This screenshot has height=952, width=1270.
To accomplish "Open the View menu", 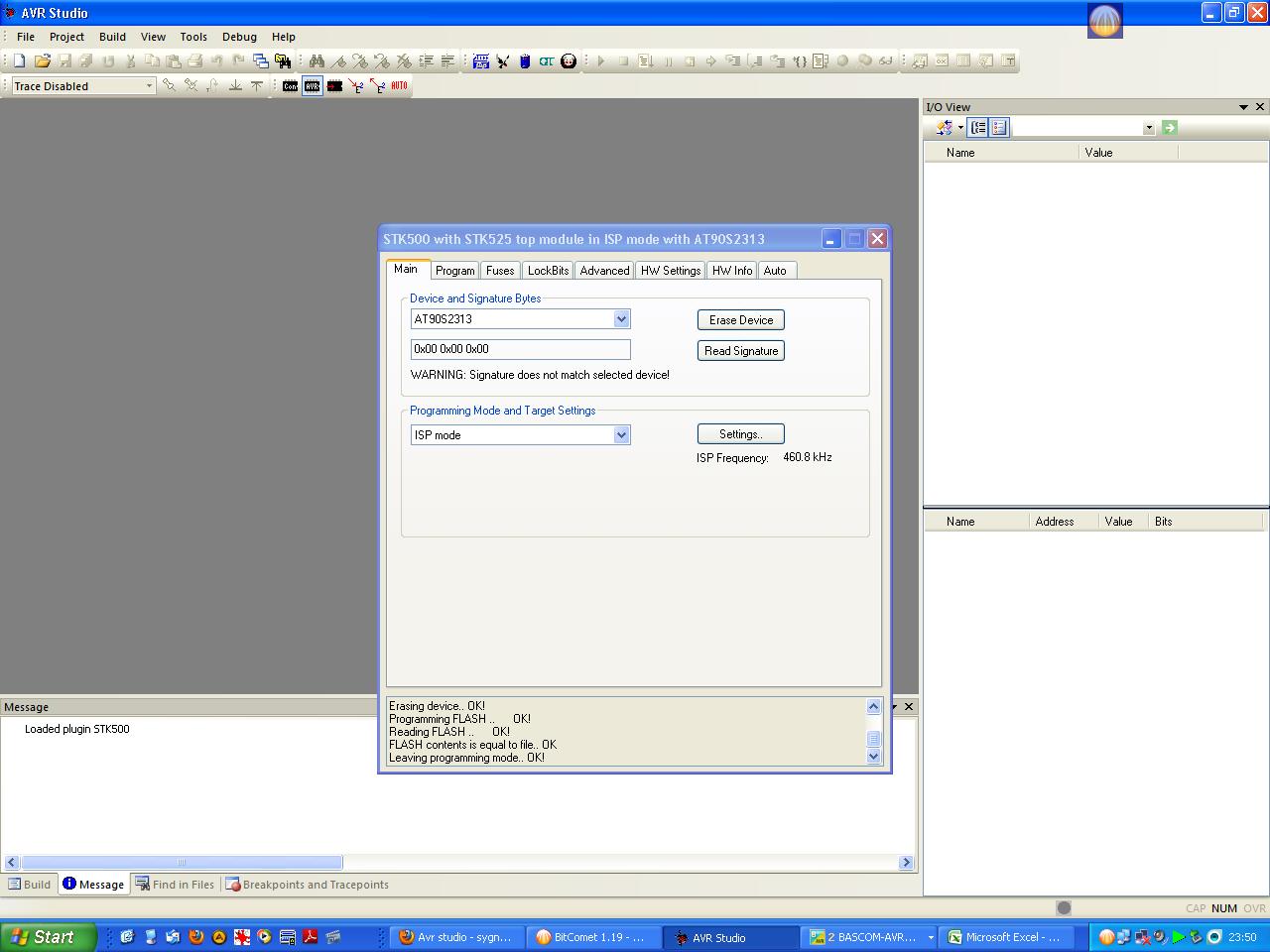I will (153, 37).
